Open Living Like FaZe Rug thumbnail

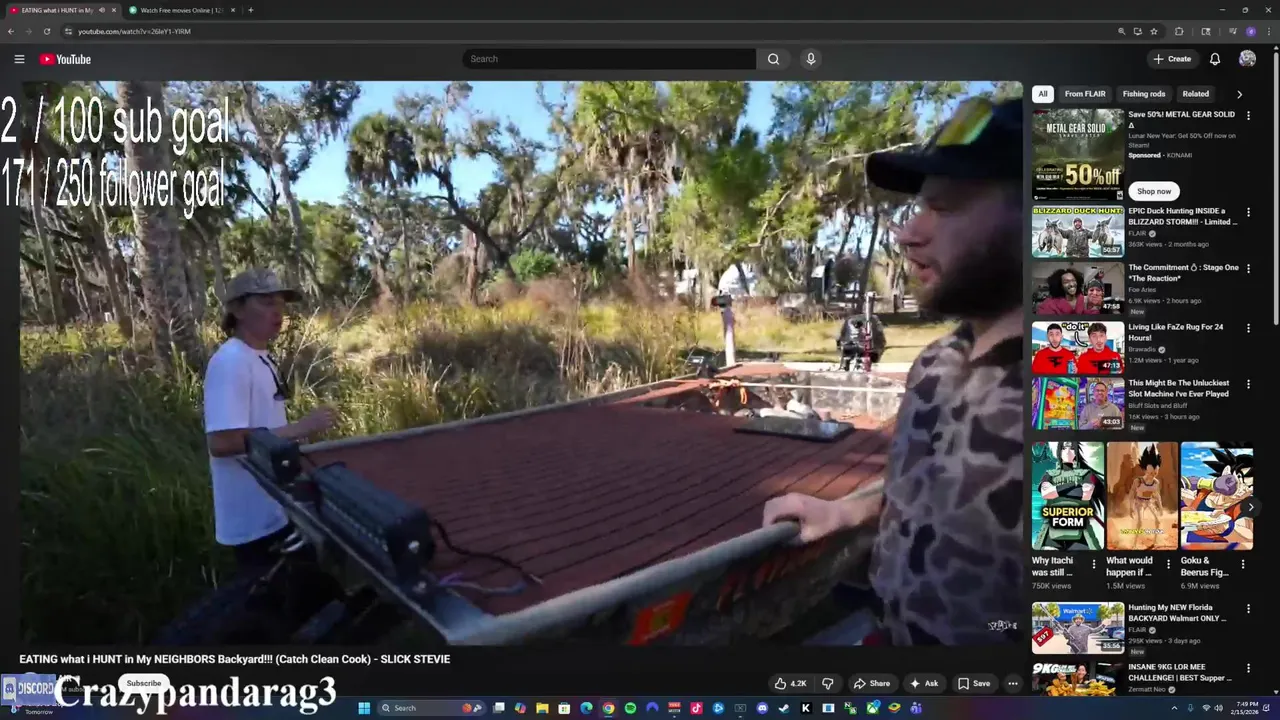point(1078,347)
